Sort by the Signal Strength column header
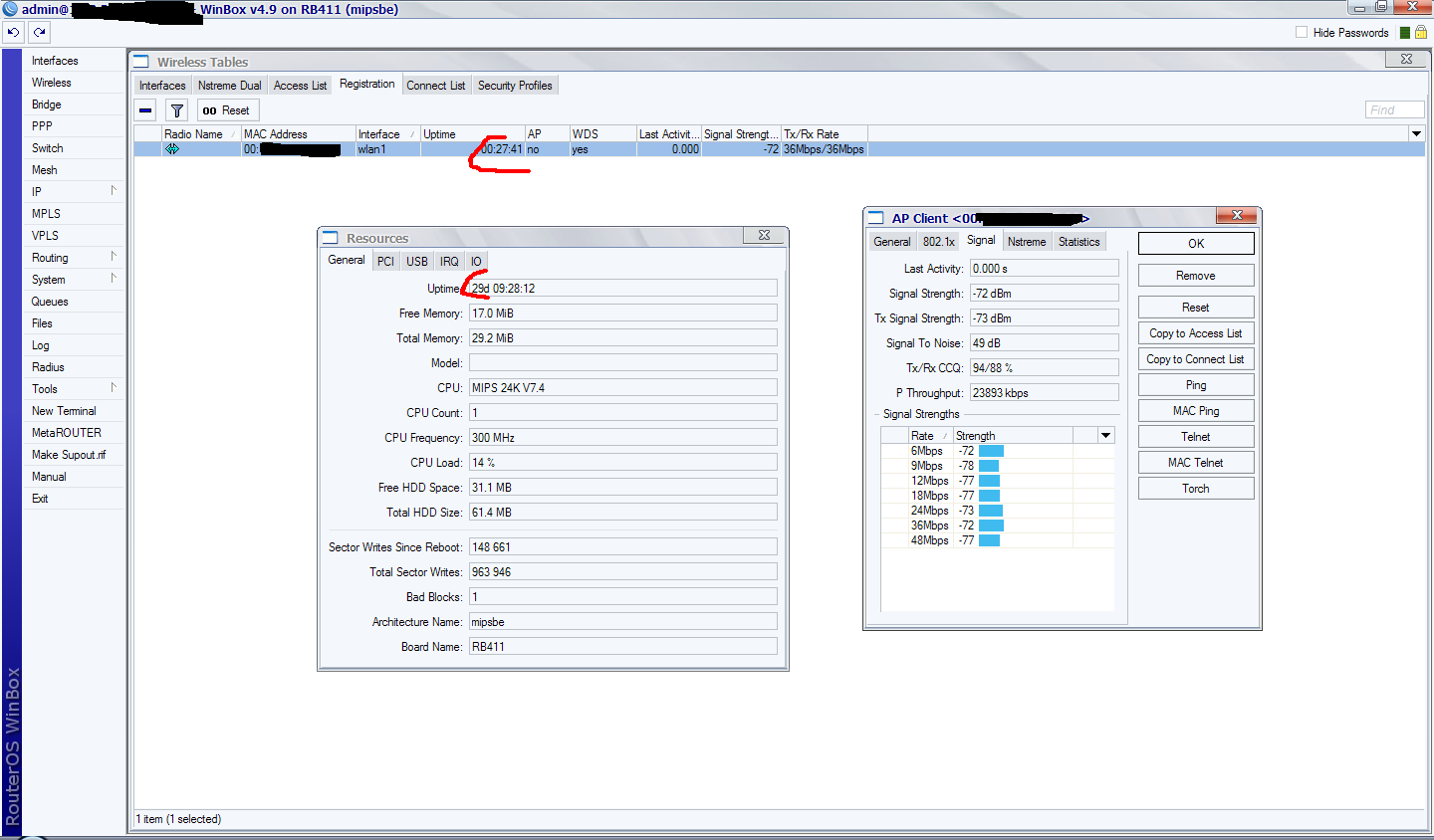 click(741, 134)
